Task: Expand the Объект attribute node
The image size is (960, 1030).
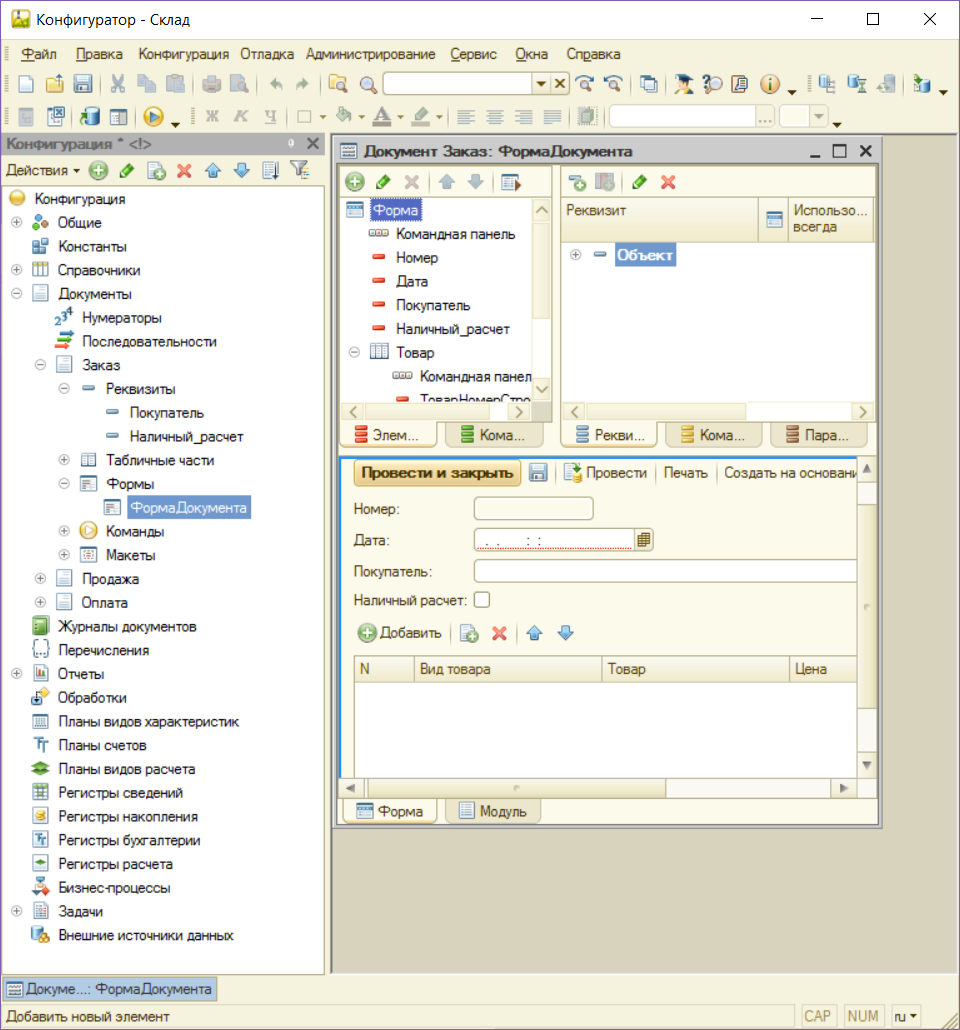Action: 576,255
